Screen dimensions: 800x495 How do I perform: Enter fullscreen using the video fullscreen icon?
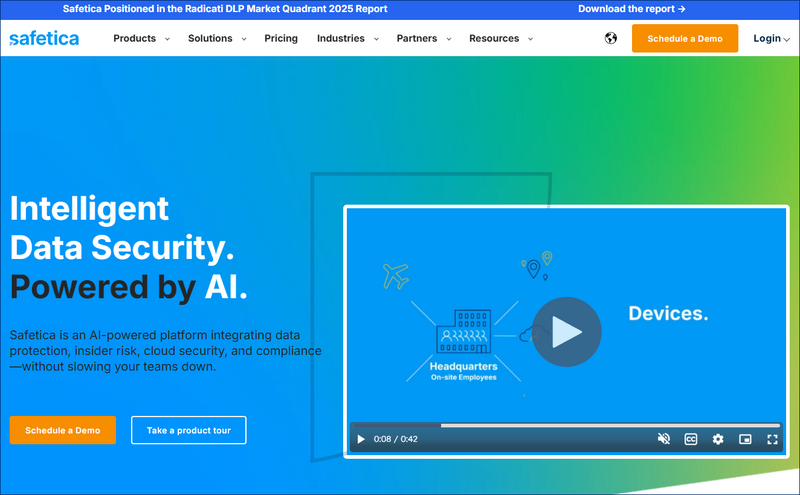(772, 439)
